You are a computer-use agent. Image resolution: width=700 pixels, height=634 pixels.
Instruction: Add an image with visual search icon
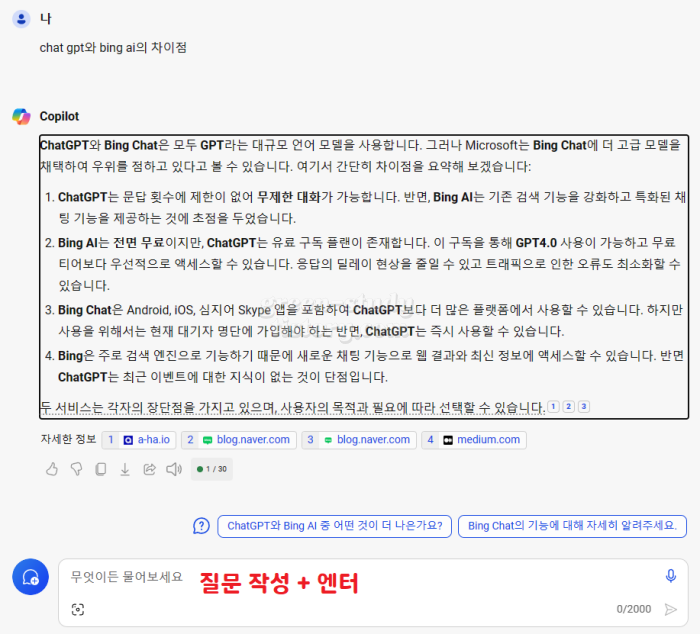tap(78, 609)
